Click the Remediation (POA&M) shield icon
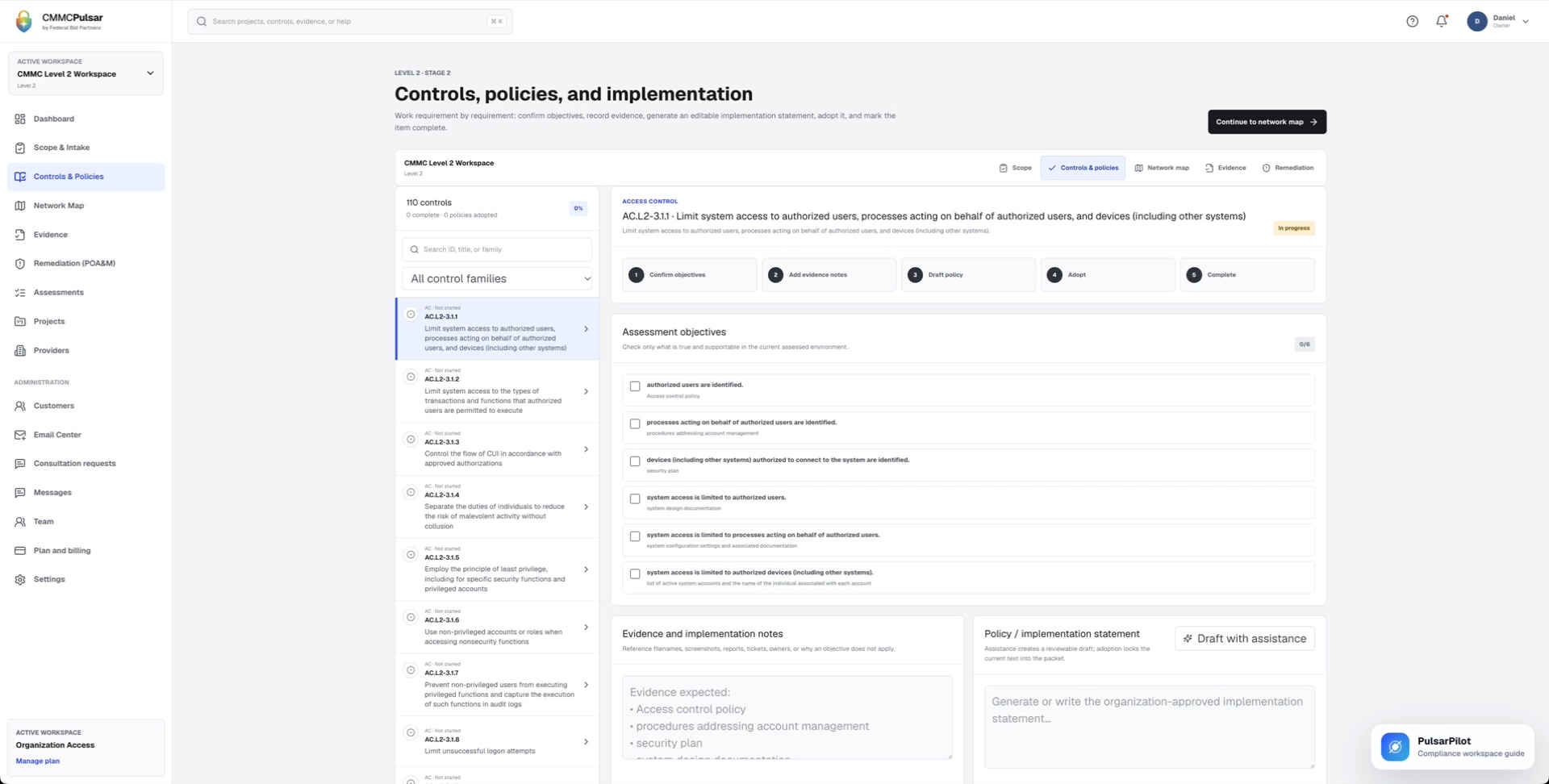Viewport: 1549px width, 784px height. (20, 264)
